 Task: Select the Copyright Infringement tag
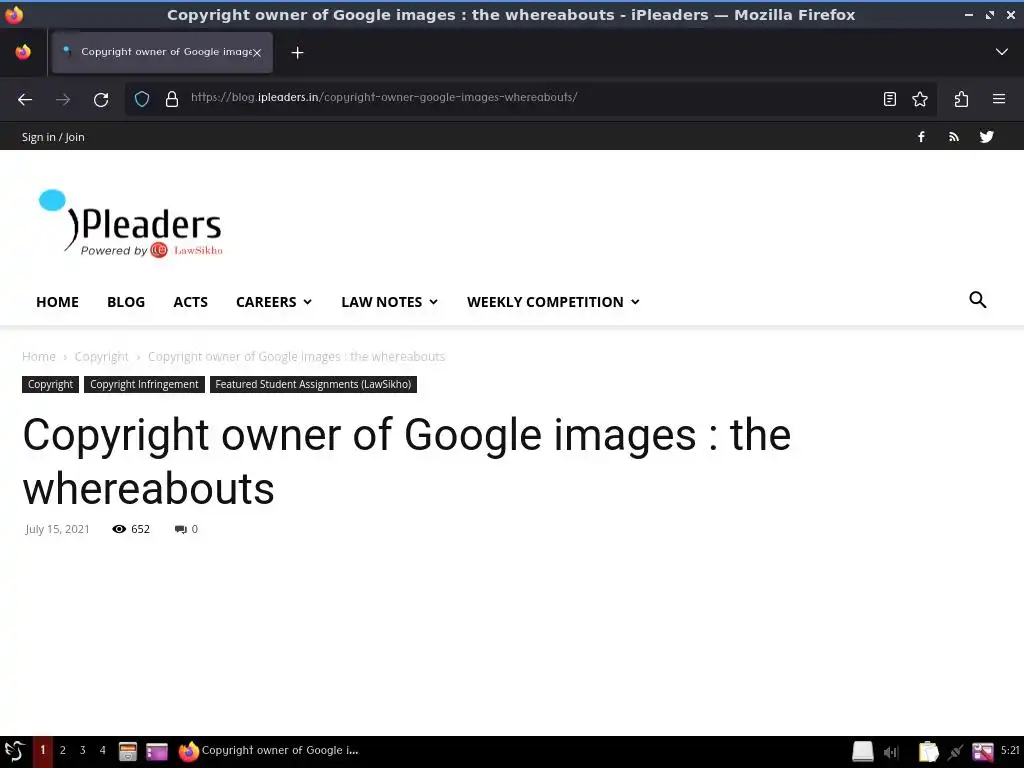coord(144,384)
